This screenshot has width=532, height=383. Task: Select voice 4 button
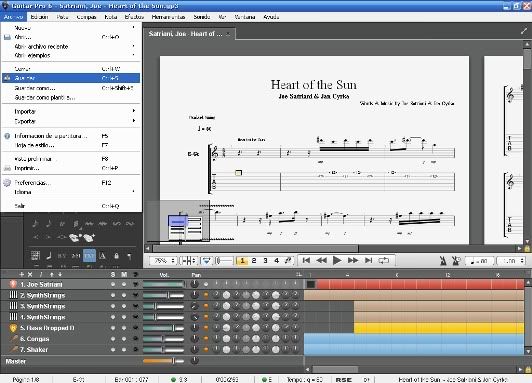(277, 261)
